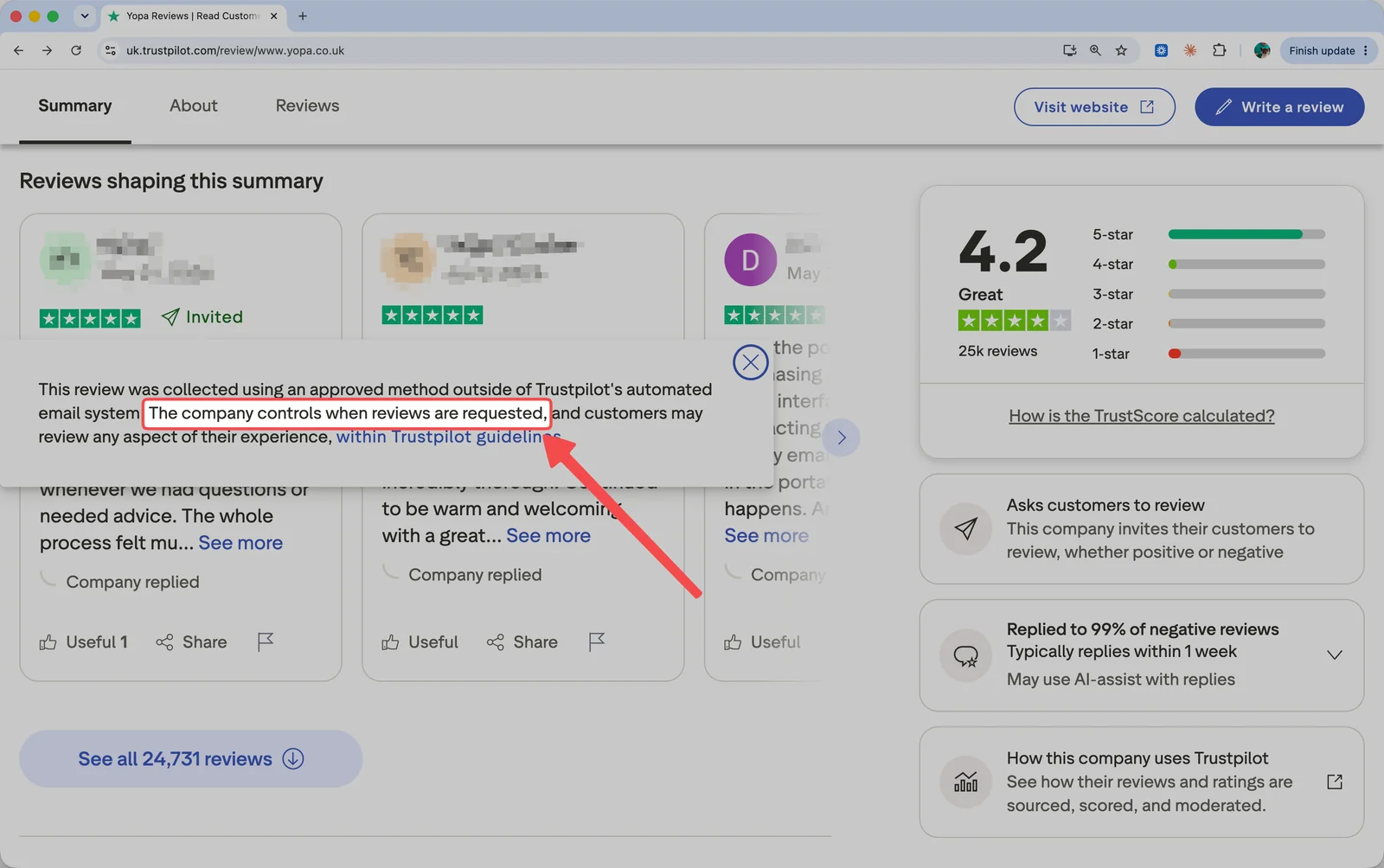Open the Chrome three-dot menu
The image size is (1384, 868).
tap(1366, 50)
